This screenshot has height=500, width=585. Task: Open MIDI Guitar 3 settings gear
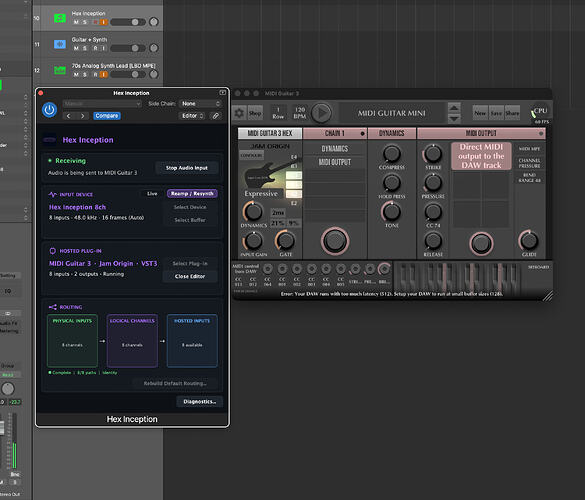click(x=239, y=113)
